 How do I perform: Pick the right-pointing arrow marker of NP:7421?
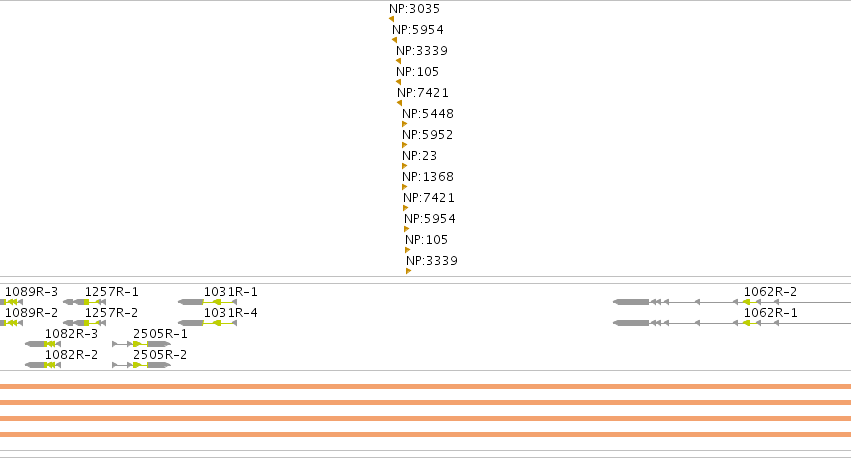tap(405, 208)
